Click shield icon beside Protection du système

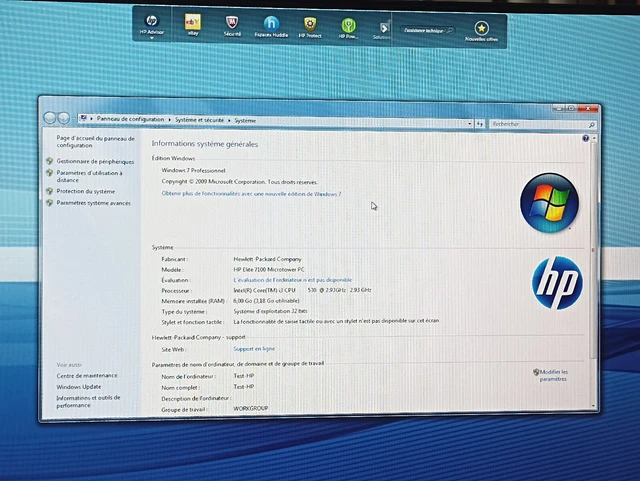(x=49, y=191)
